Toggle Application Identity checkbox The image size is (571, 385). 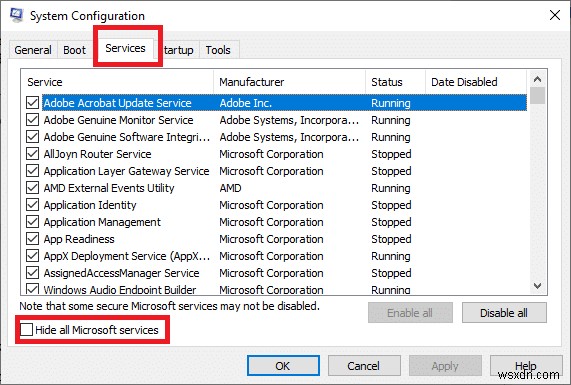pyautogui.click(x=32, y=205)
